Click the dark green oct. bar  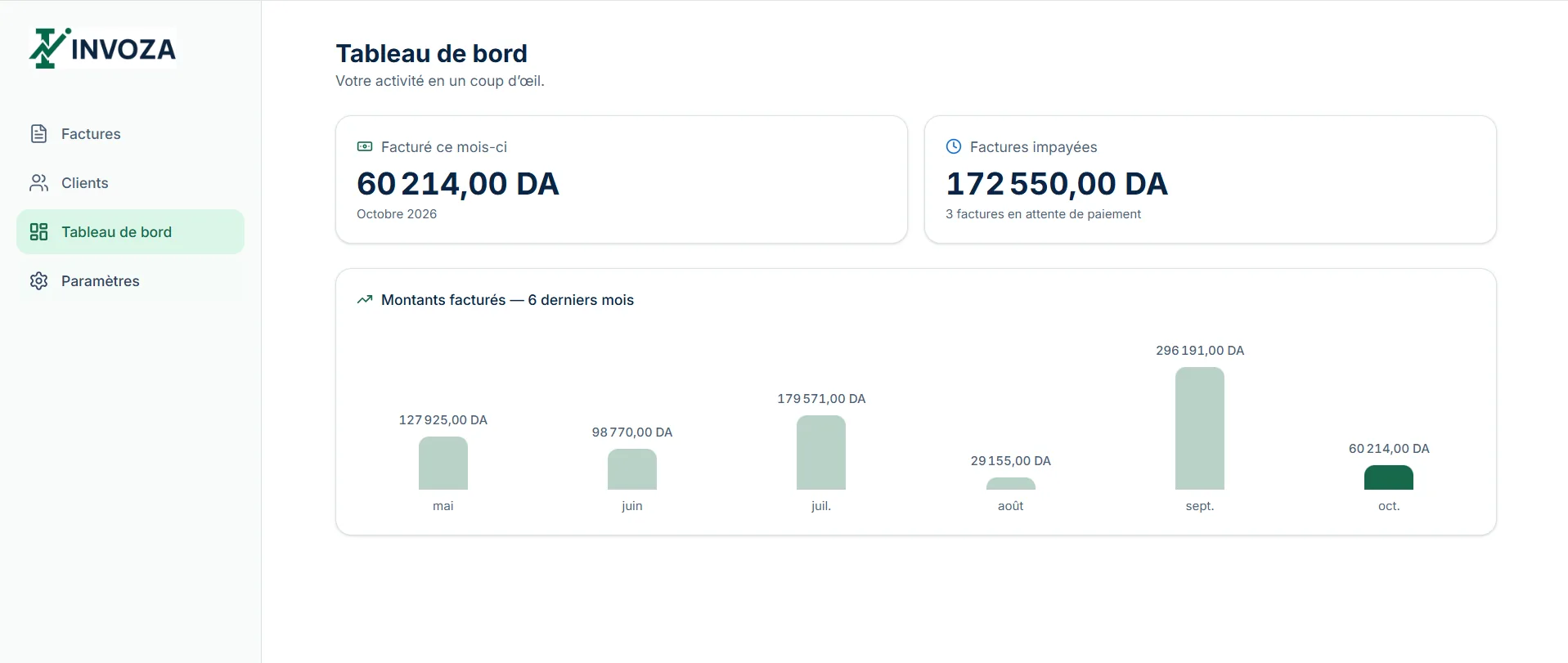click(x=1389, y=477)
